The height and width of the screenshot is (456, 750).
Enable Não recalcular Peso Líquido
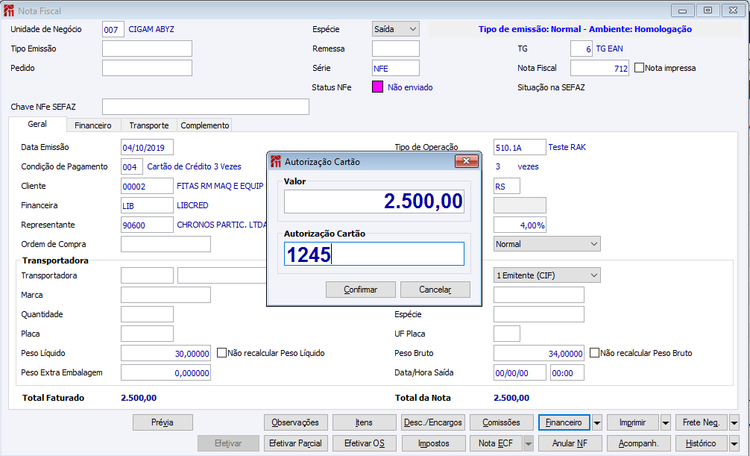221,353
